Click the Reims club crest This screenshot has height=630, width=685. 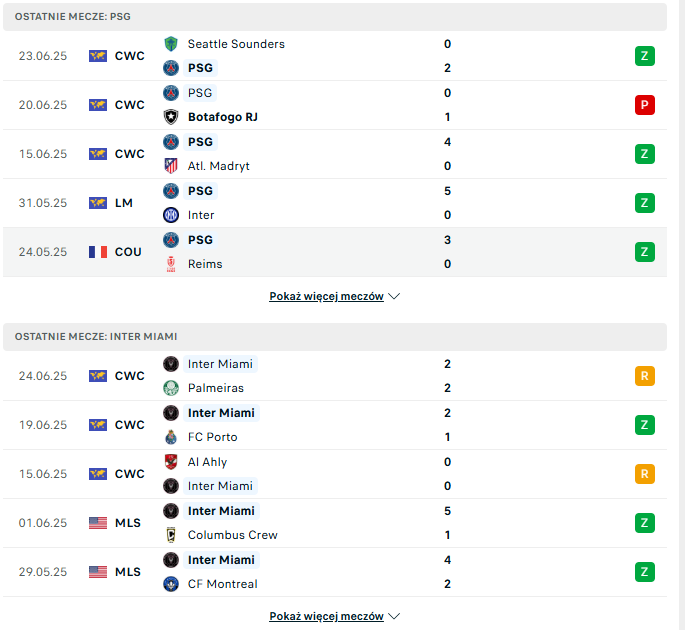[x=171, y=264]
